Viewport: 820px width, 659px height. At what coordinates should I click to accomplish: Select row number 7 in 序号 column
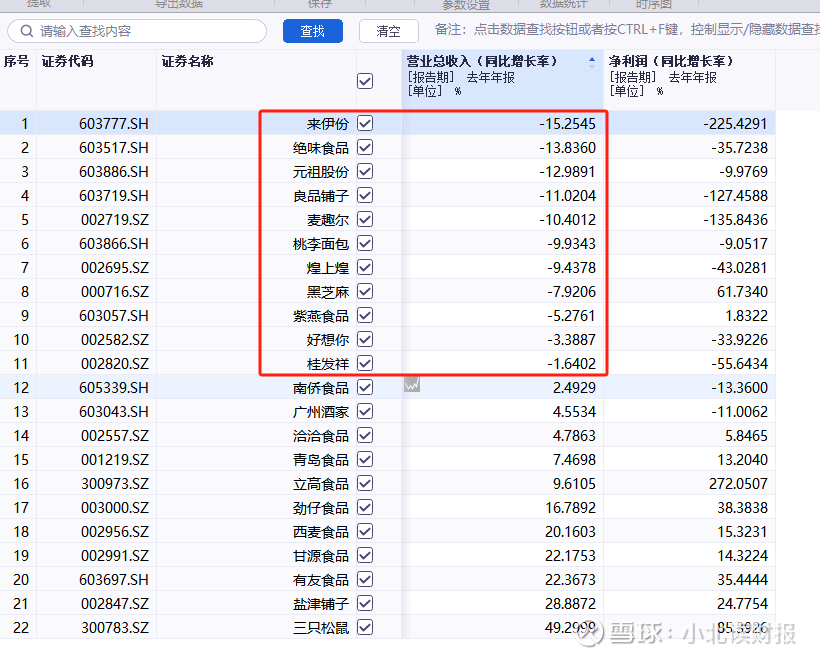tap(25, 268)
